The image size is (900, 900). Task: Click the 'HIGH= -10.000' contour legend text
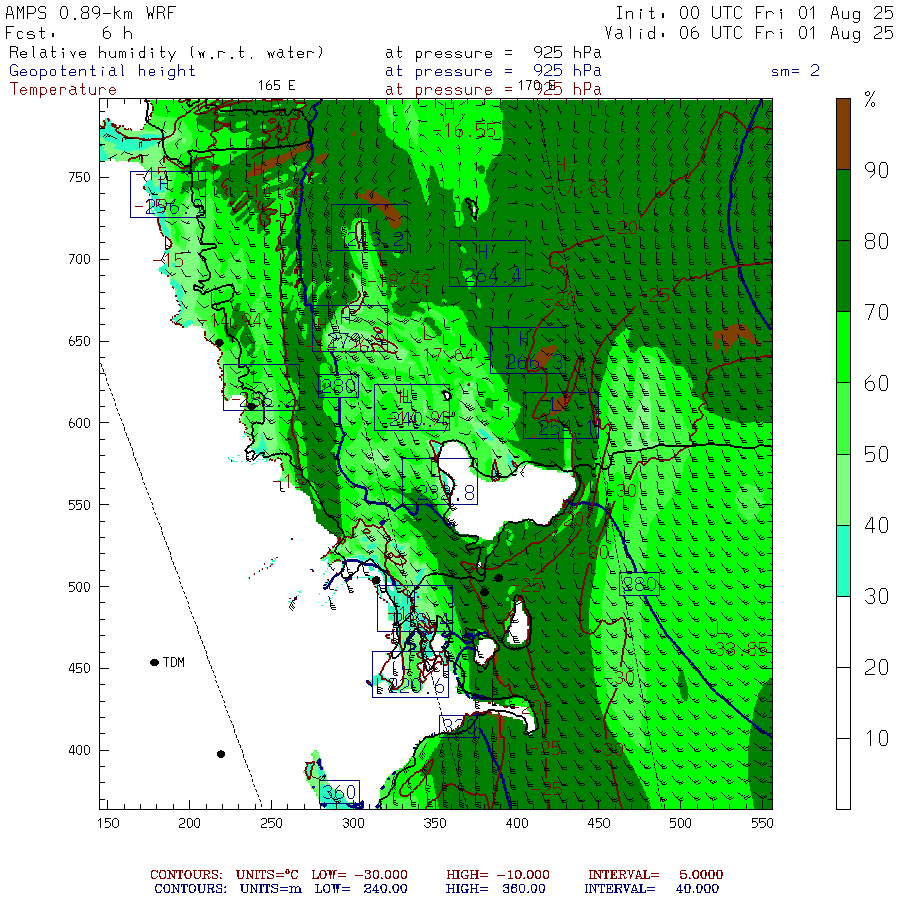point(498,875)
